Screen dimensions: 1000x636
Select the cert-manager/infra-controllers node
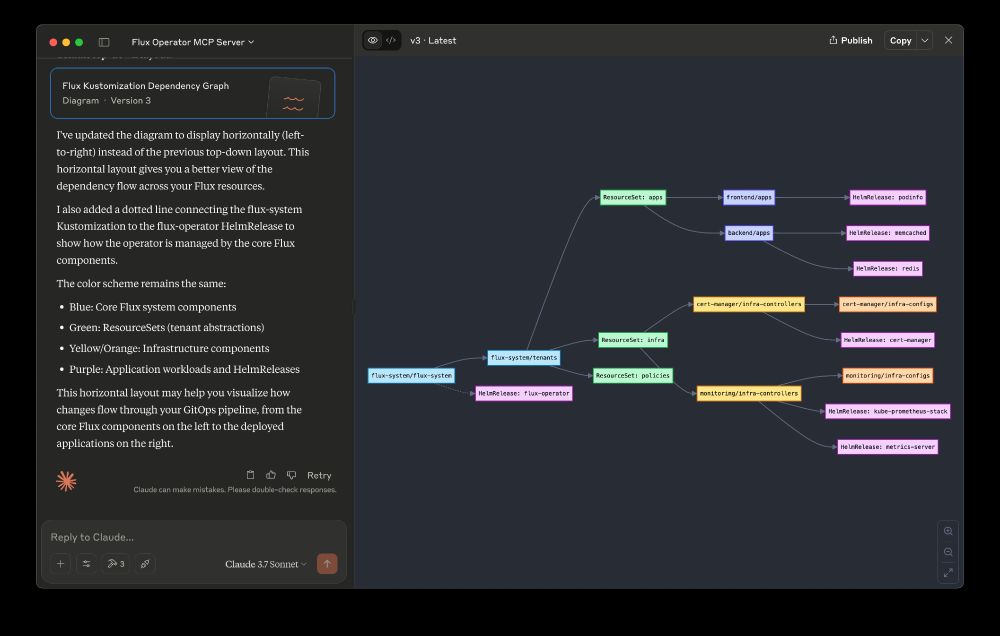pos(749,304)
